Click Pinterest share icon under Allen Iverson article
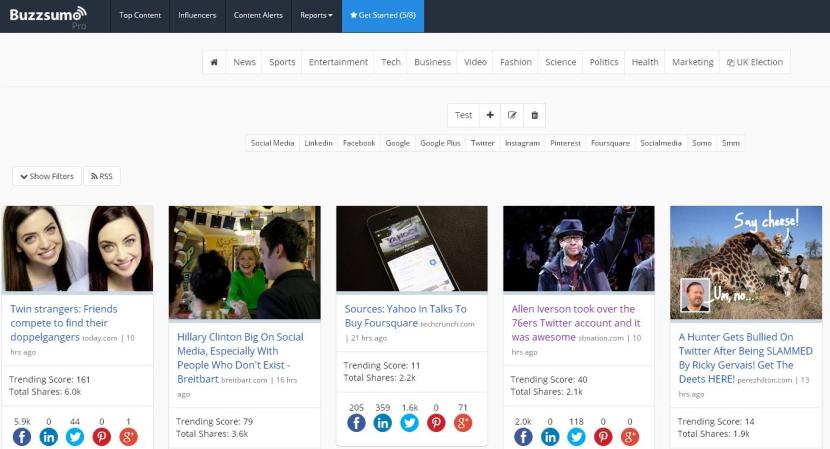Image resolution: width=830 pixels, height=449 pixels. pyautogui.click(x=603, y=436)
